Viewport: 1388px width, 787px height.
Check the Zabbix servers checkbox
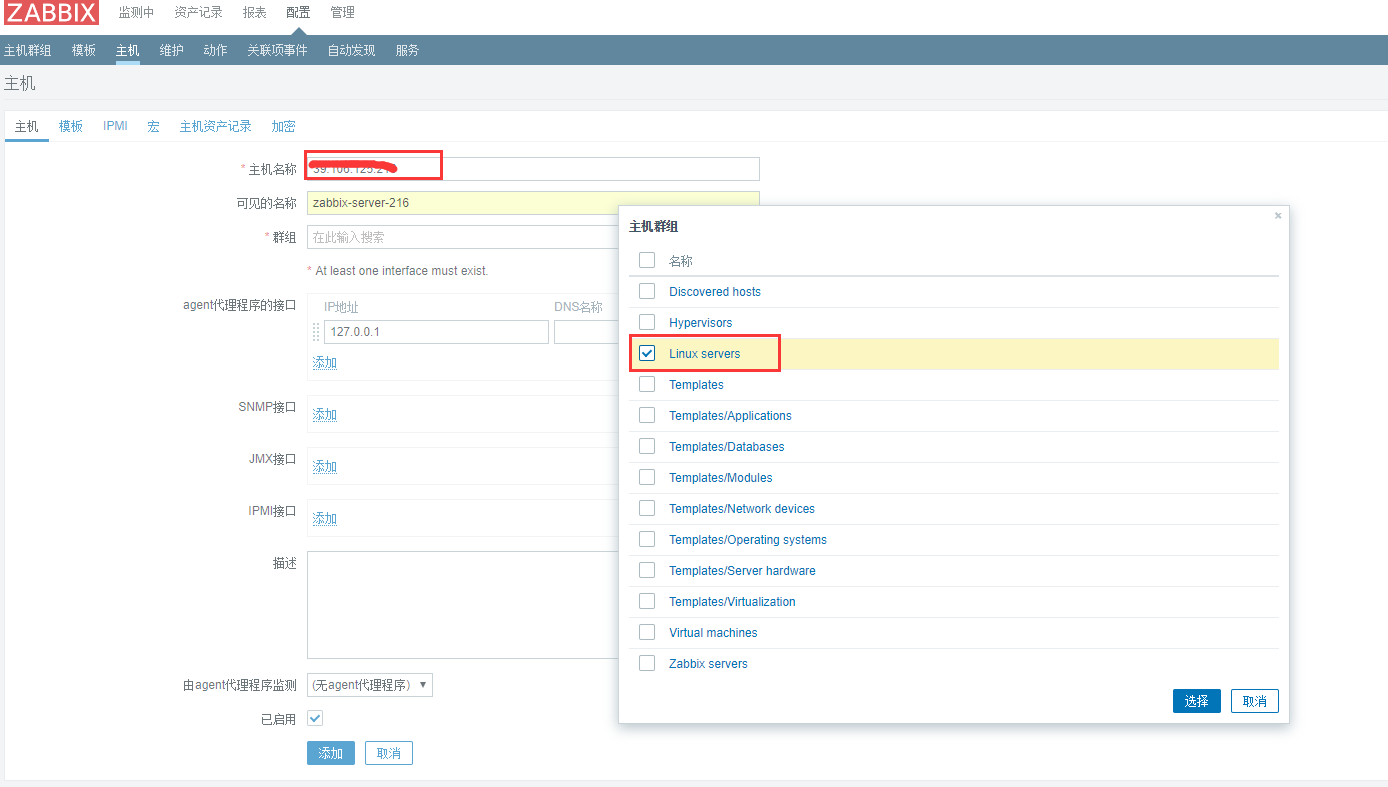[x=647, y=663]
